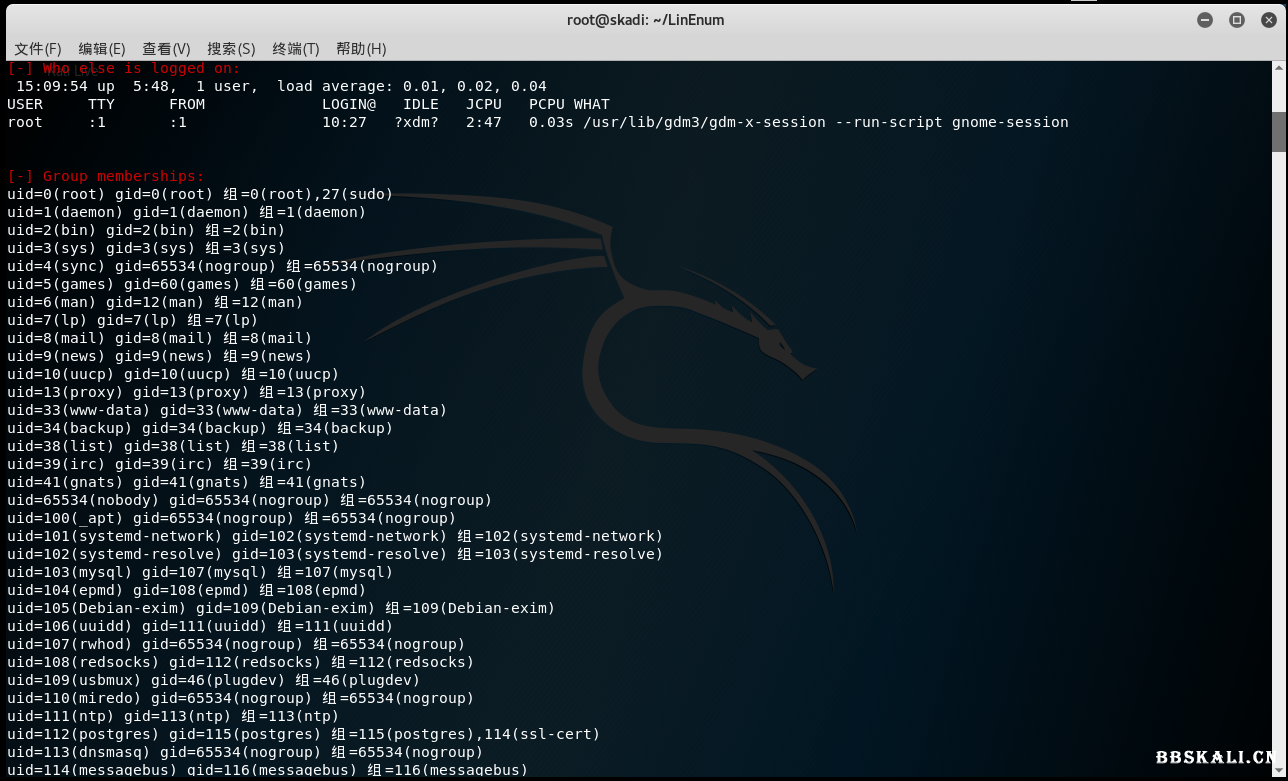Image resolution: width=1288 pixels, height=781 pixels.
Task: Open the 查看(V) menu
Action: pos(166,48)
